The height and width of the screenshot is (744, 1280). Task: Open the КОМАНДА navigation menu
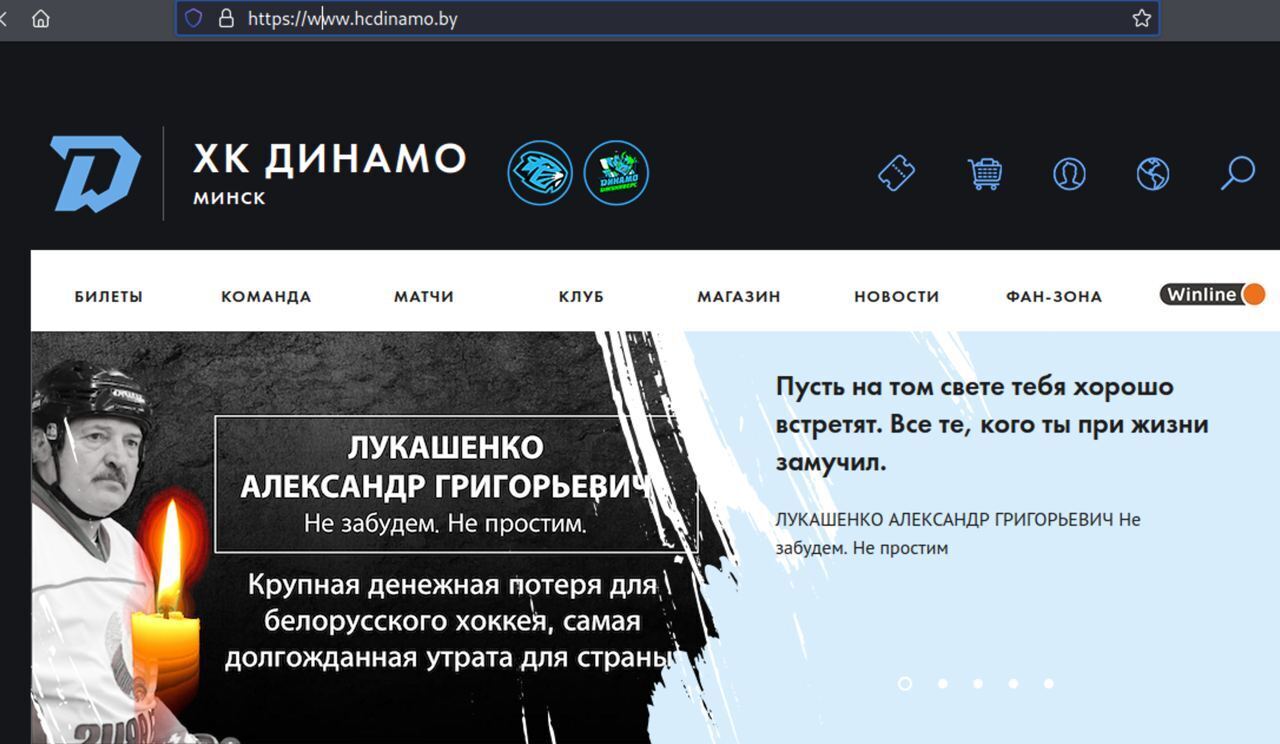point(266,296)
